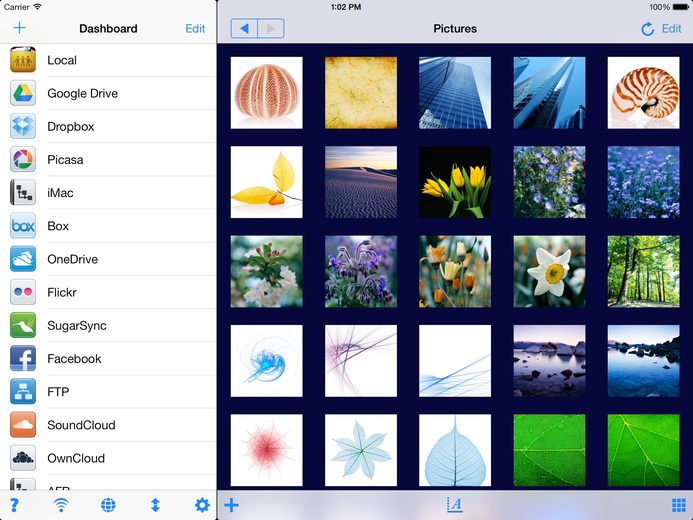Tap the Wi-Fi sharing icon
The width and height of the screenshot is (693, 520).
tap(61, 505)
